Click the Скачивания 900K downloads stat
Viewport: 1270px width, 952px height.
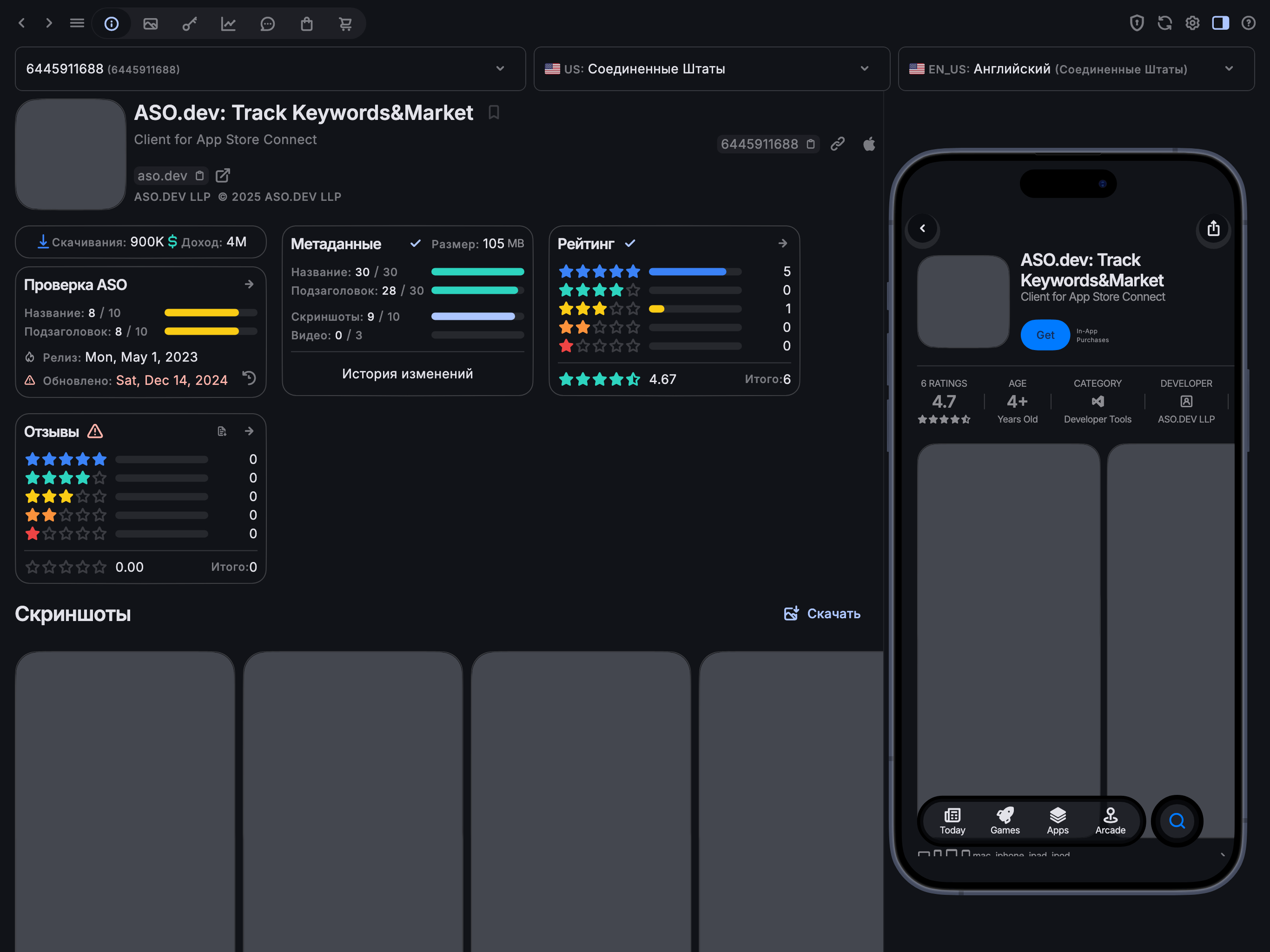pos(100,242)
